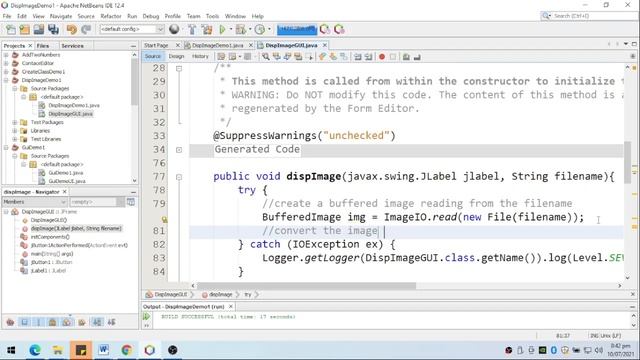Image resolution: width=640 pixels, height=360 pixels.
Task: Collapse the javadoc comment fold at line 28
Action: click(179, 68)
